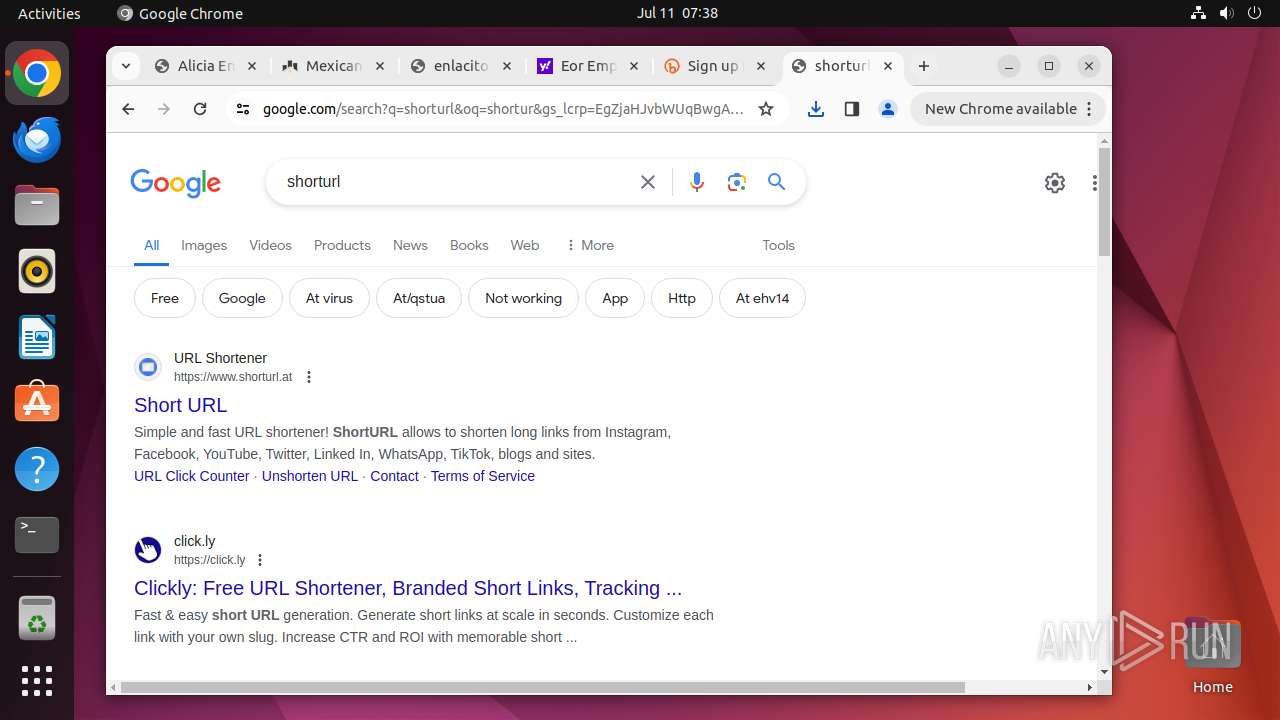
Task: Open Files manager from the dock
Action: click(x=37, y=205)
